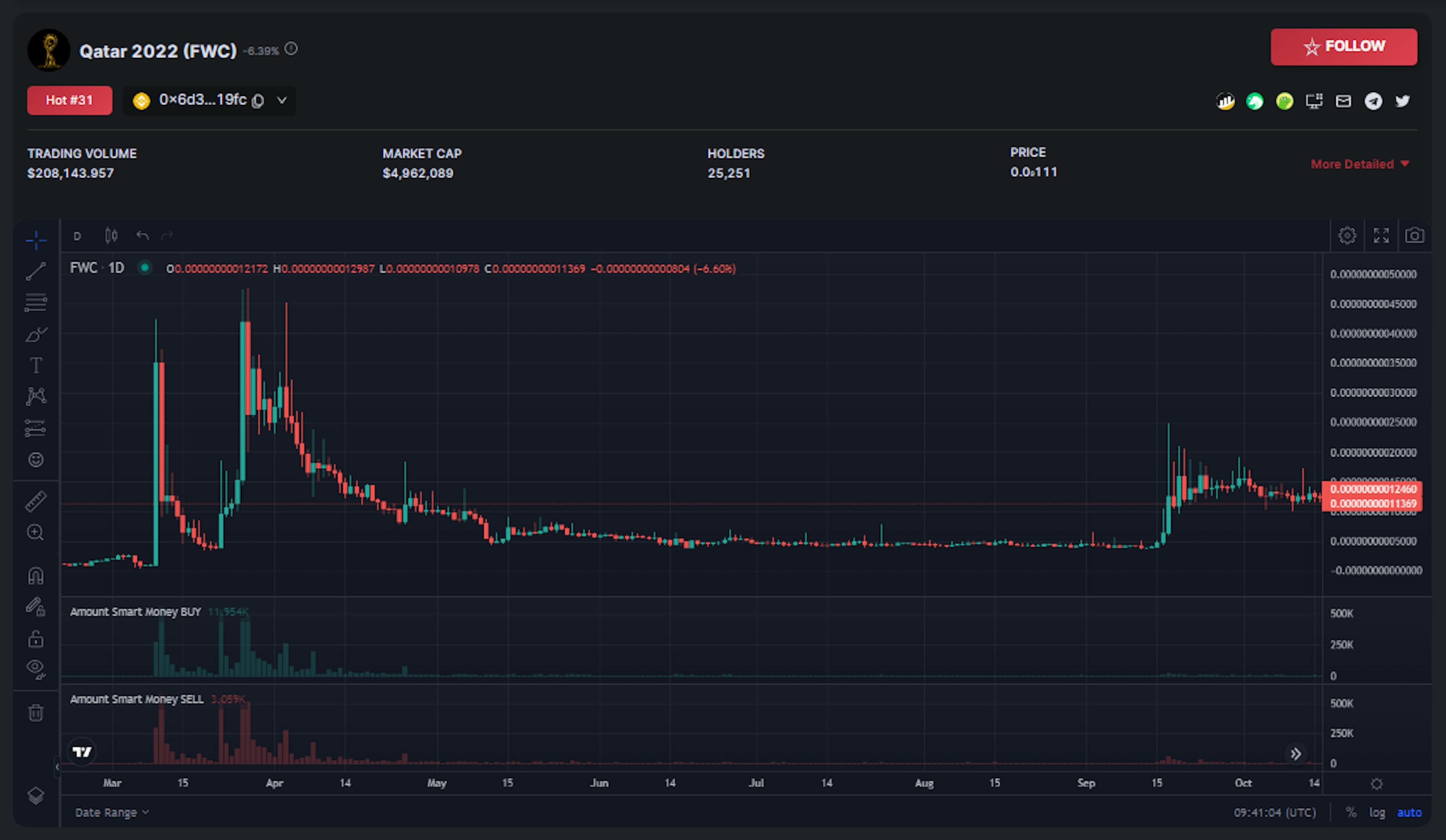The height and width of the screenshot is (840, 1446).
Task: Open the ruler measure tool
Action: [35, 501]
